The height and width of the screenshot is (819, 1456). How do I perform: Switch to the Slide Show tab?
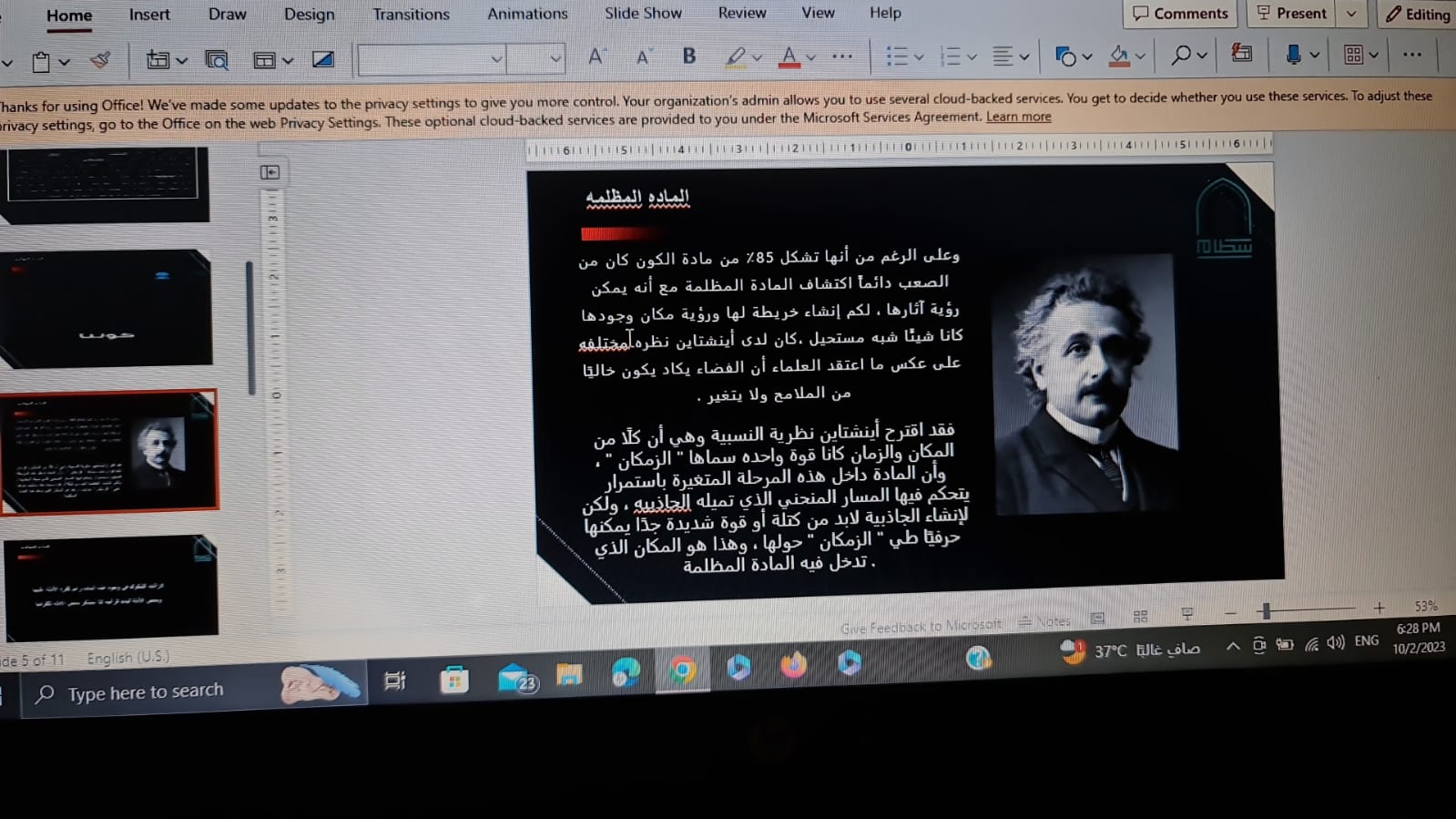coord(643,14)
